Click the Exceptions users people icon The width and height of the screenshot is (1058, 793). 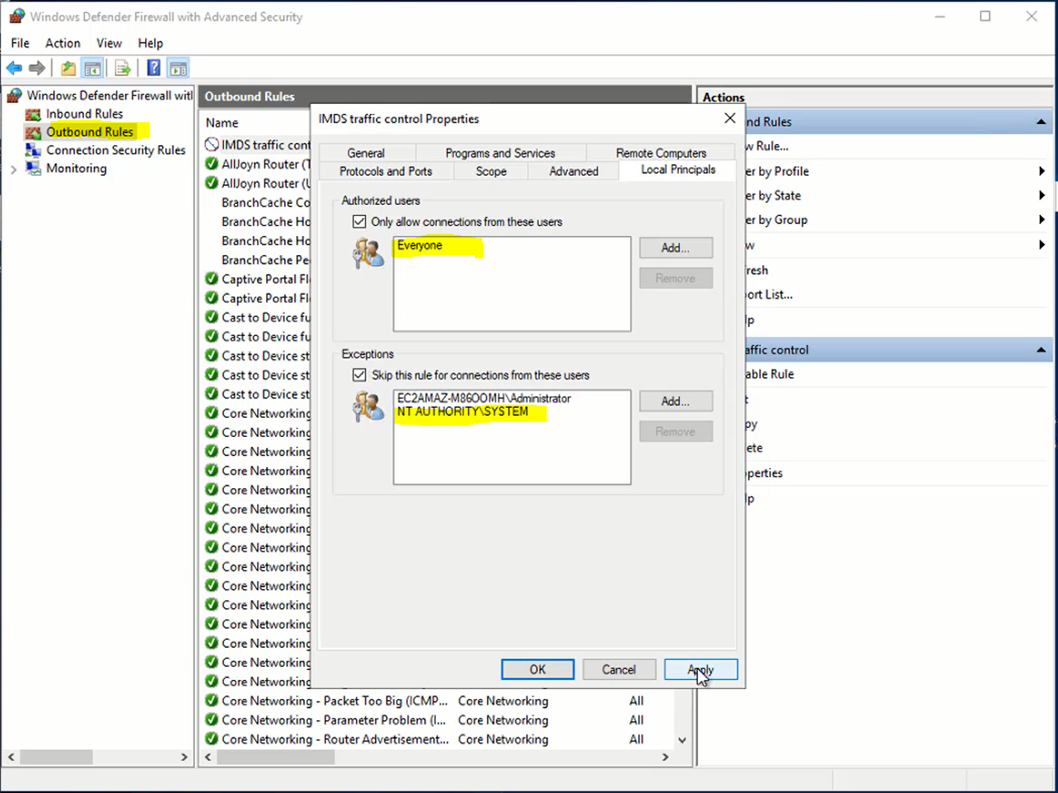pos(368,406)
